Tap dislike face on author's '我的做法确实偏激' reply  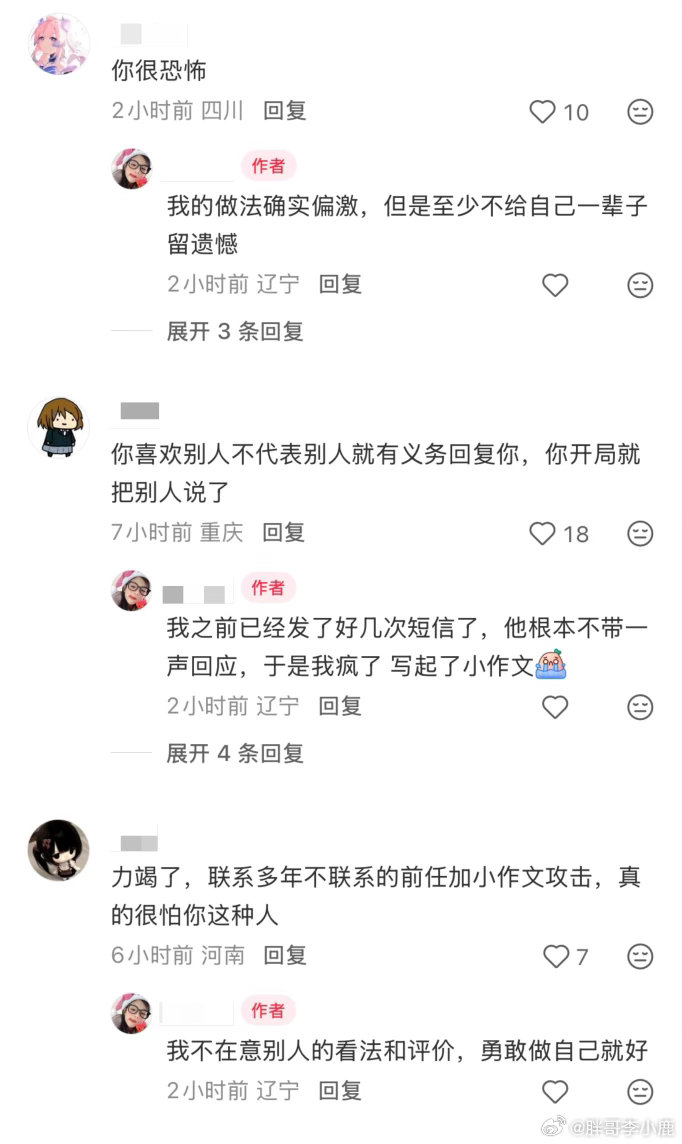click(x=640, y=285)
